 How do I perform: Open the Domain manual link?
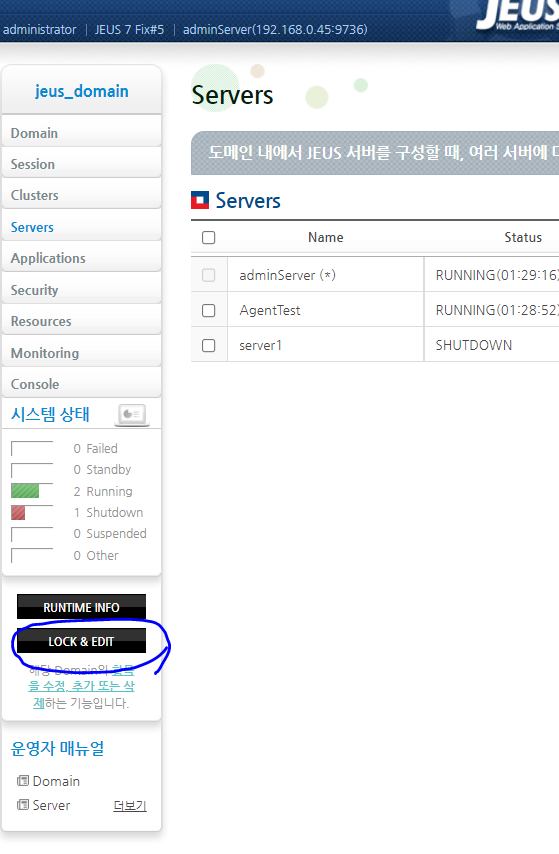pyautogui.click(x=56, y=781)
